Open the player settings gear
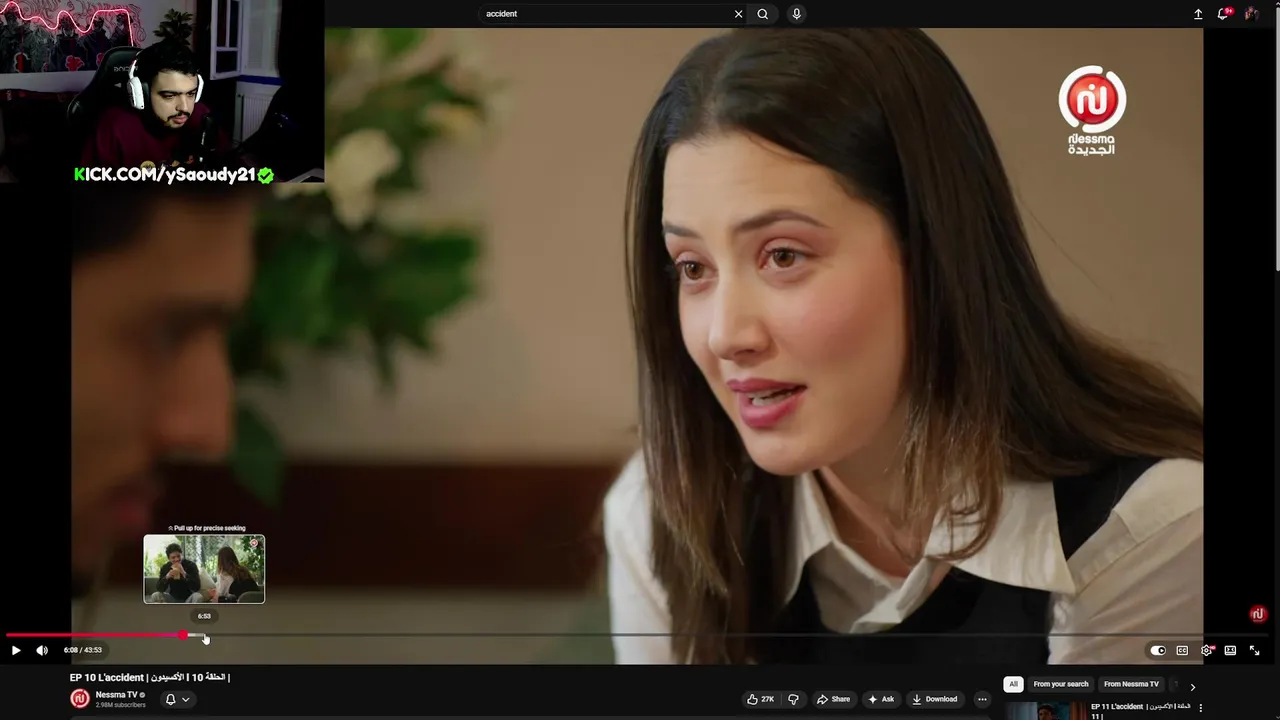Viewport: 1280px width, 720px height. tap(1206, 650)
